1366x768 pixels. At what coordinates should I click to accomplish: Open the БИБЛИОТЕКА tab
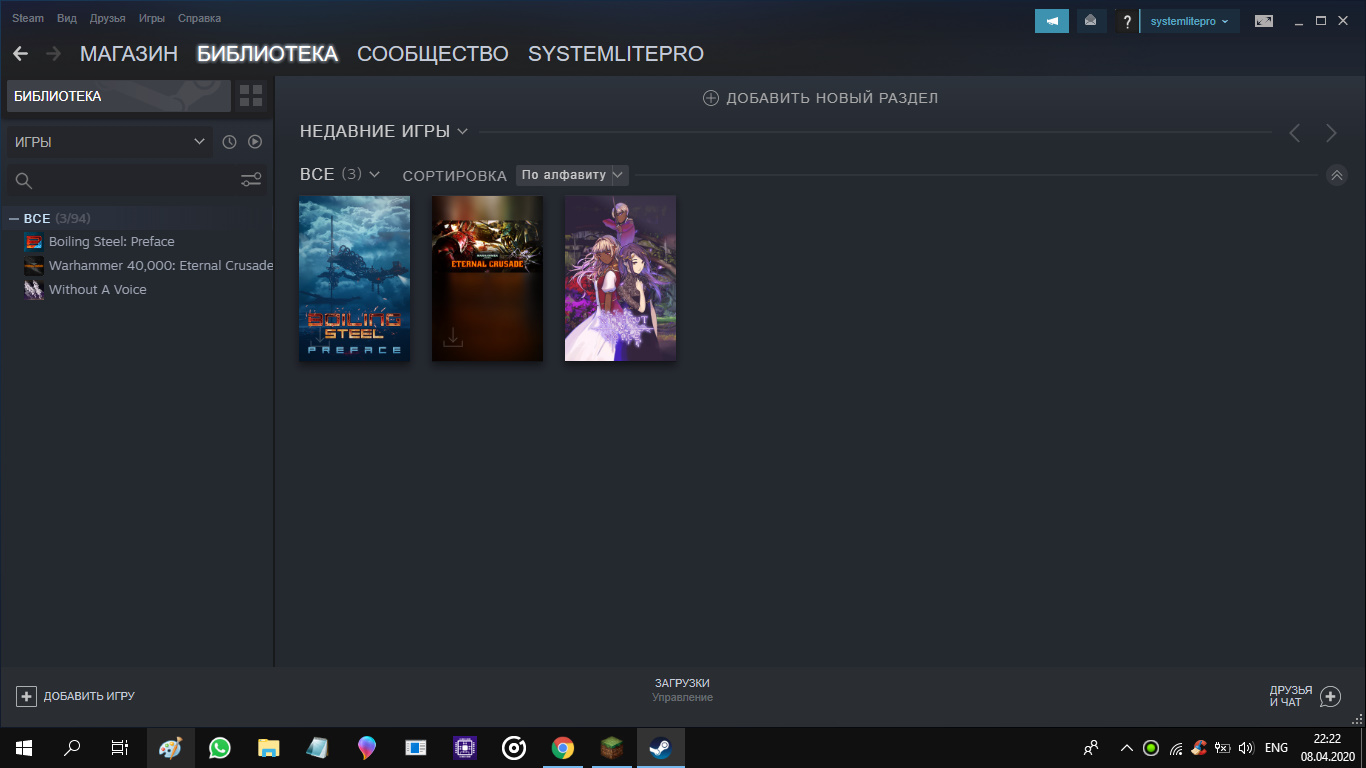click(x=267, y=54)
